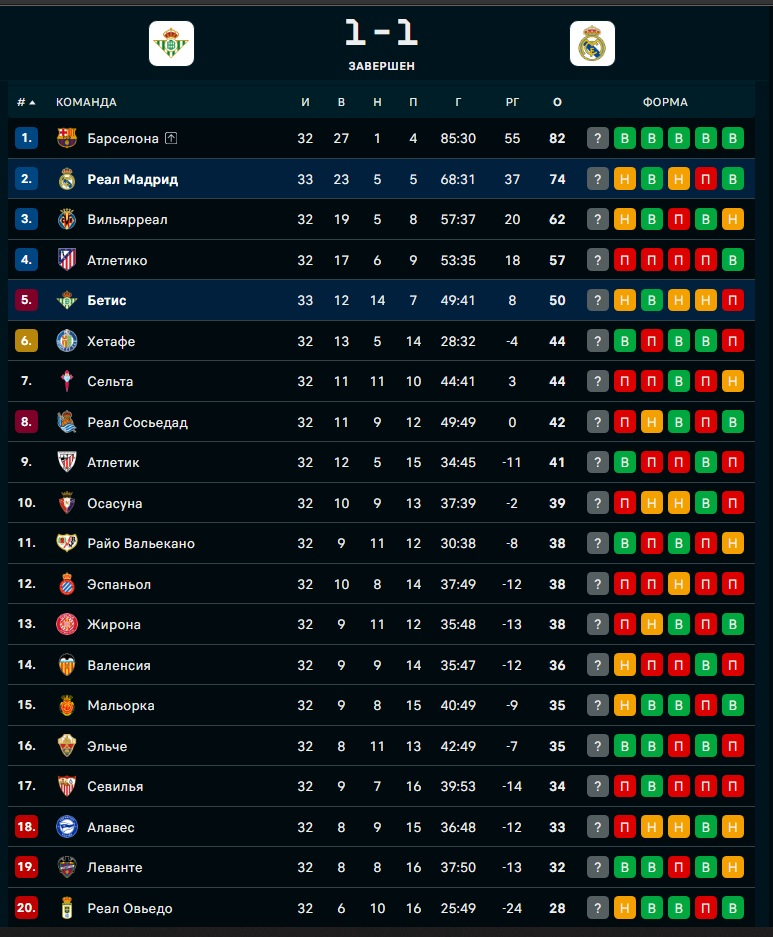This screenshot has height=937, width=773.
Task: Click the Barcelona club logo in the table
Action: pyautogui.click(x=67, y=138)
